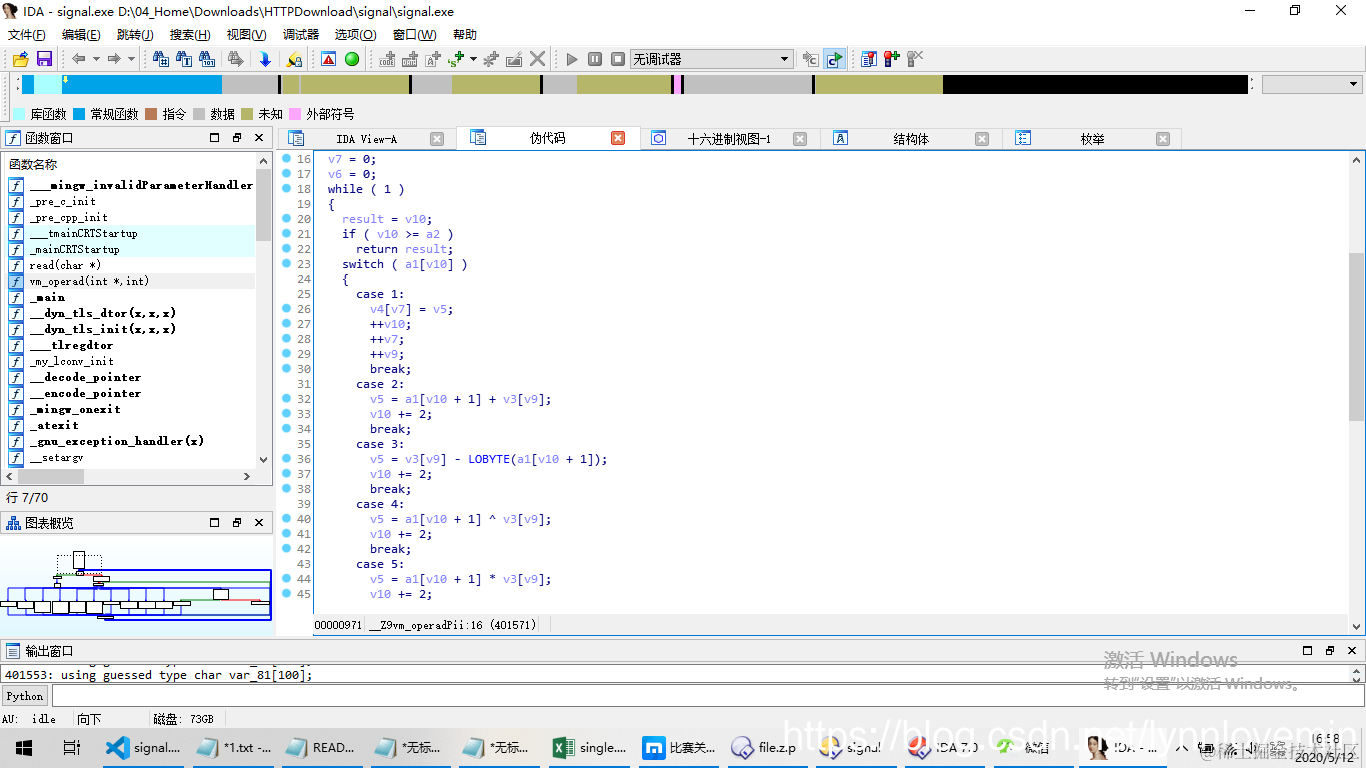Pause process with pause button

(595, 59)
